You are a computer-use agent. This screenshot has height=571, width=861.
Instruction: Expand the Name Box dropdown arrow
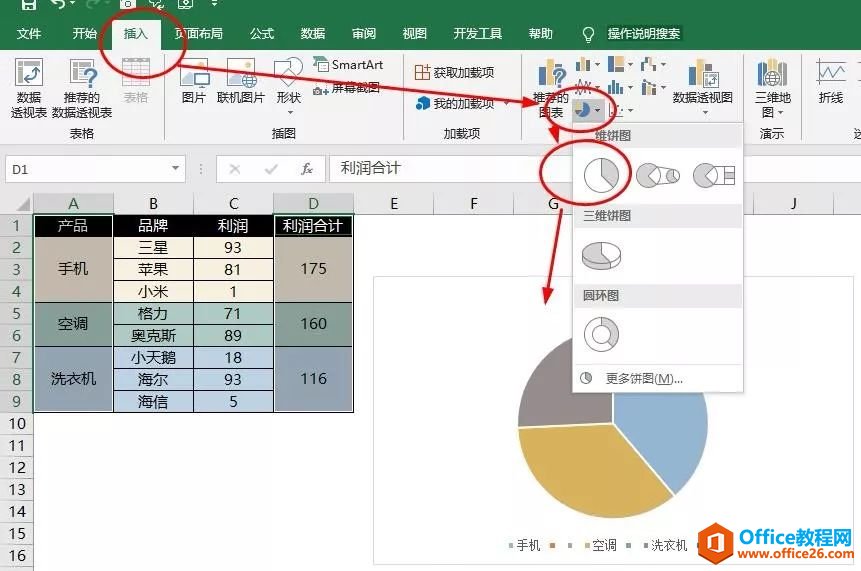click(175, 168)
